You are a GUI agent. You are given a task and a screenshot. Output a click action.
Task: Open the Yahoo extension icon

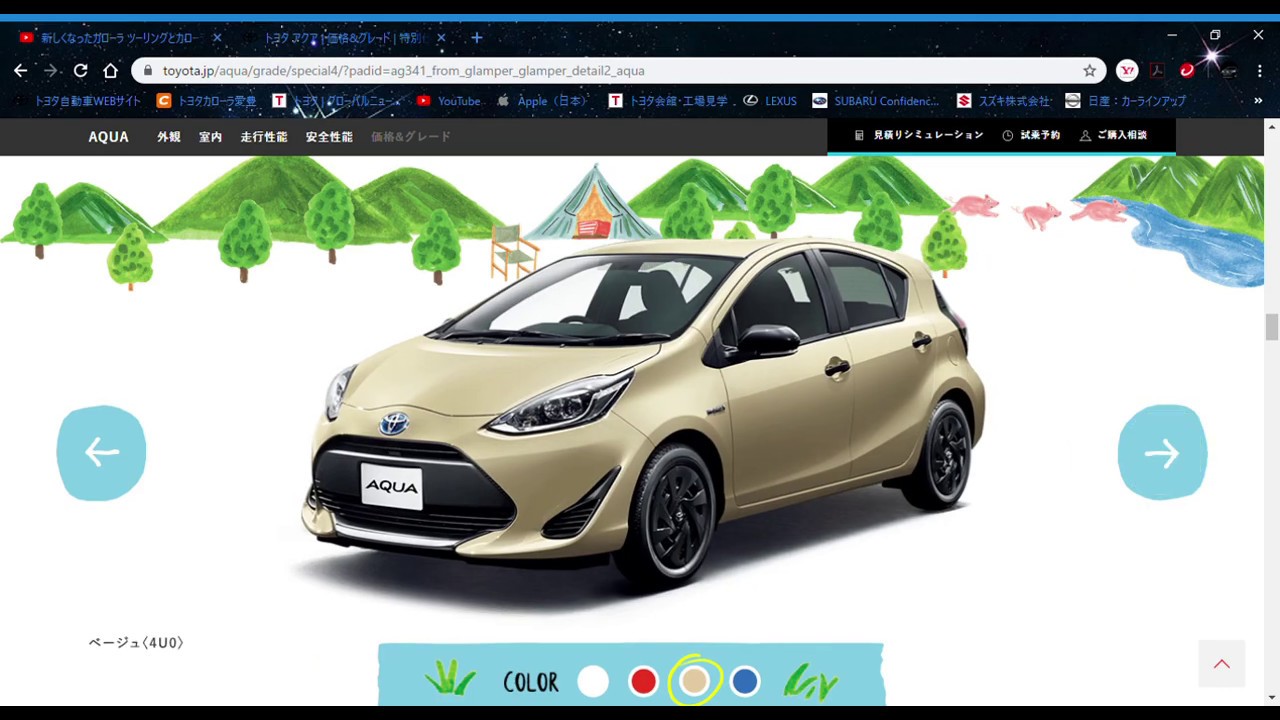coord(1127,71)
